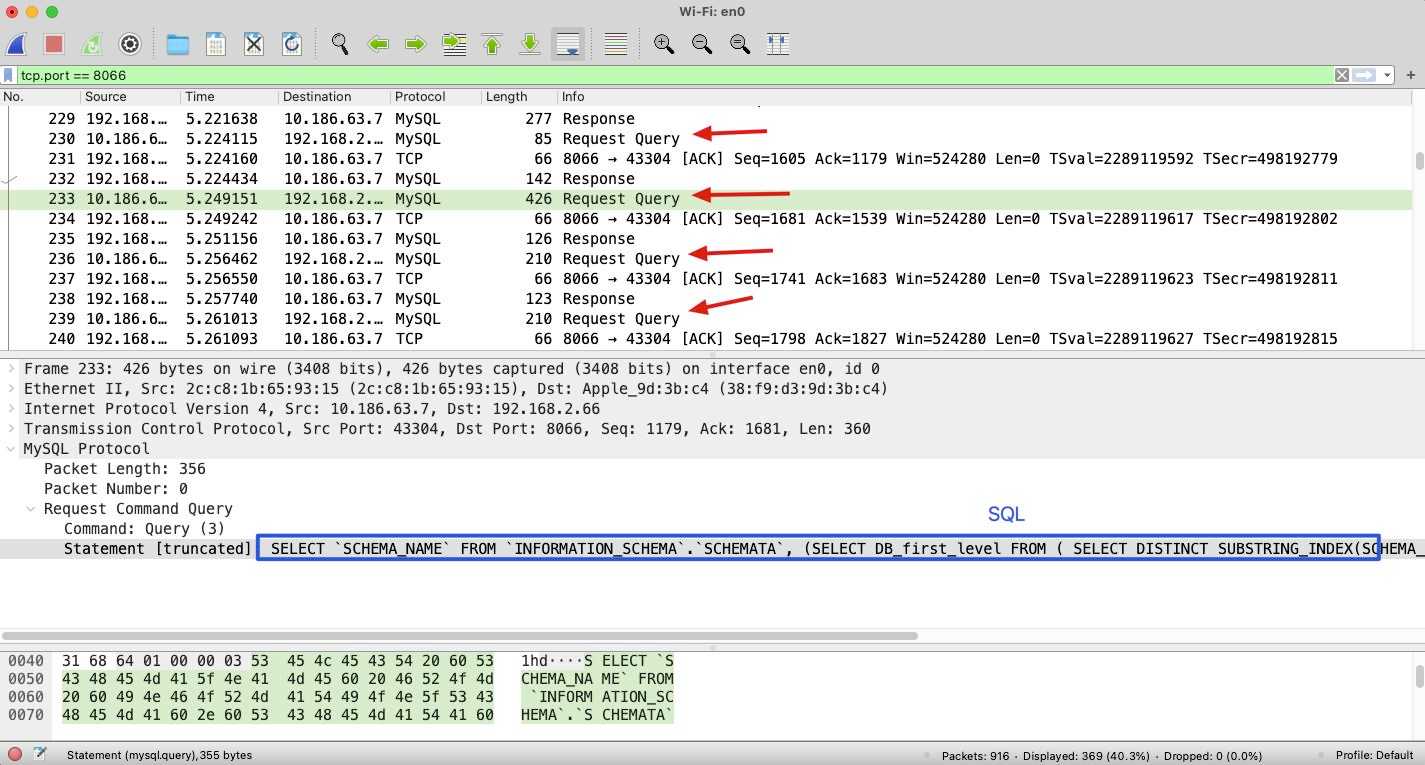Viewport: 1425px width, 765px height.
Task: Click the display filter field tcp.port == 8066
Action: 675,75
